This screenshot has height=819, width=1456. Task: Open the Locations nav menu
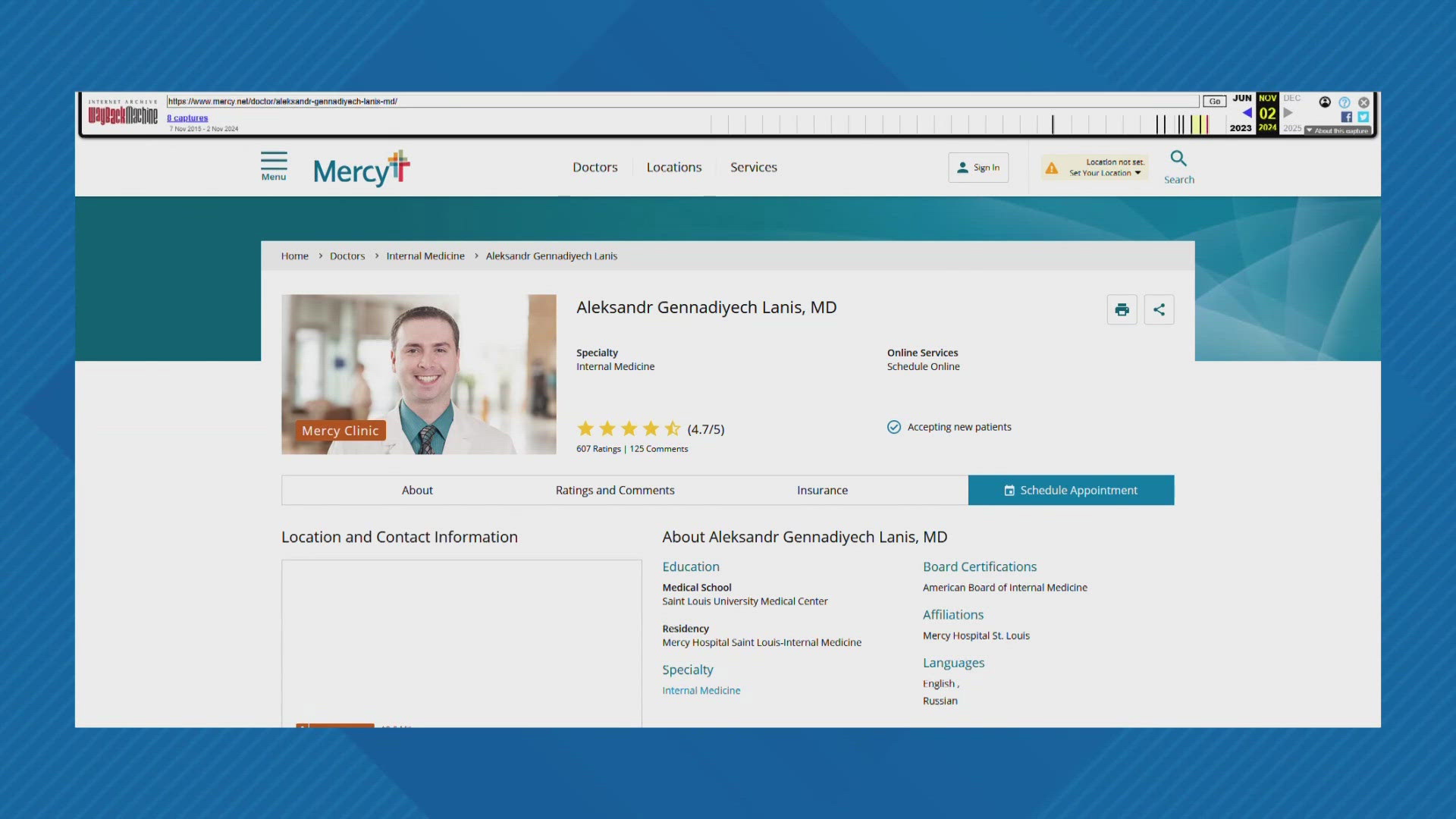tap(674, 168)
